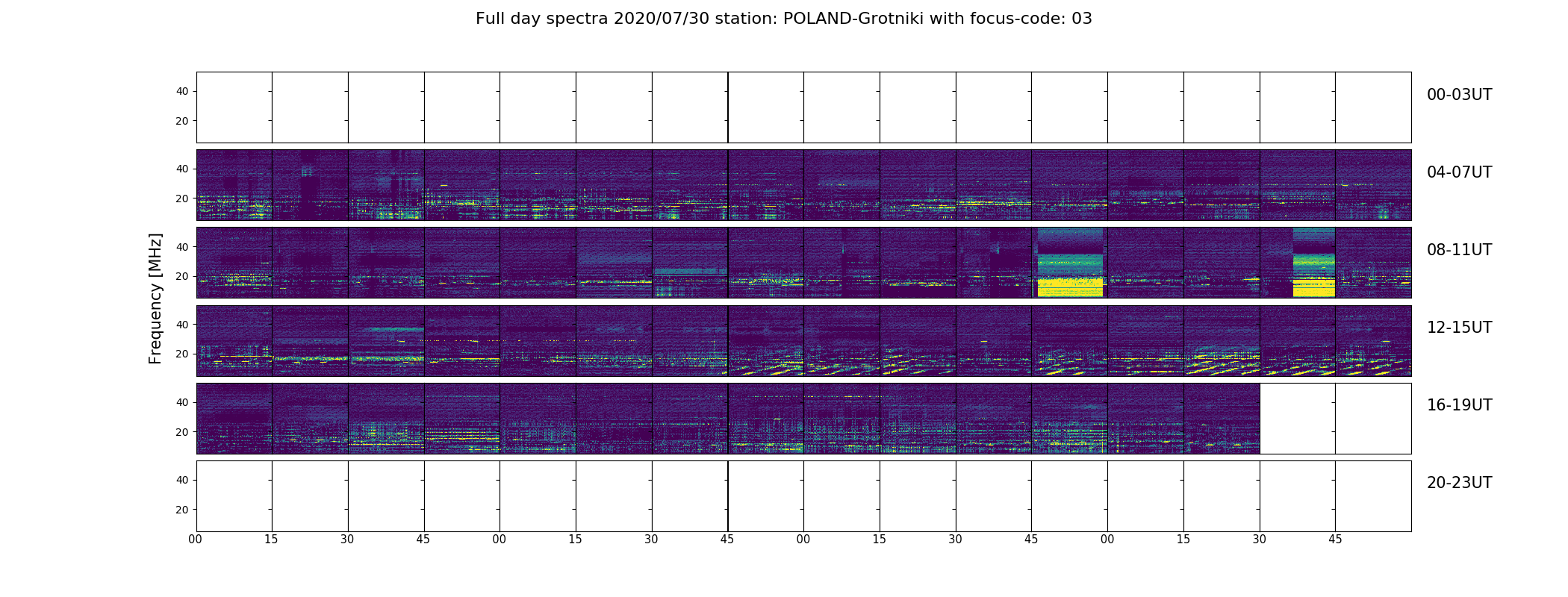Click the '40' frequency tick of the 00-03UT row
The height and width of the screenshot is (597, 1568).
(182, 91)
